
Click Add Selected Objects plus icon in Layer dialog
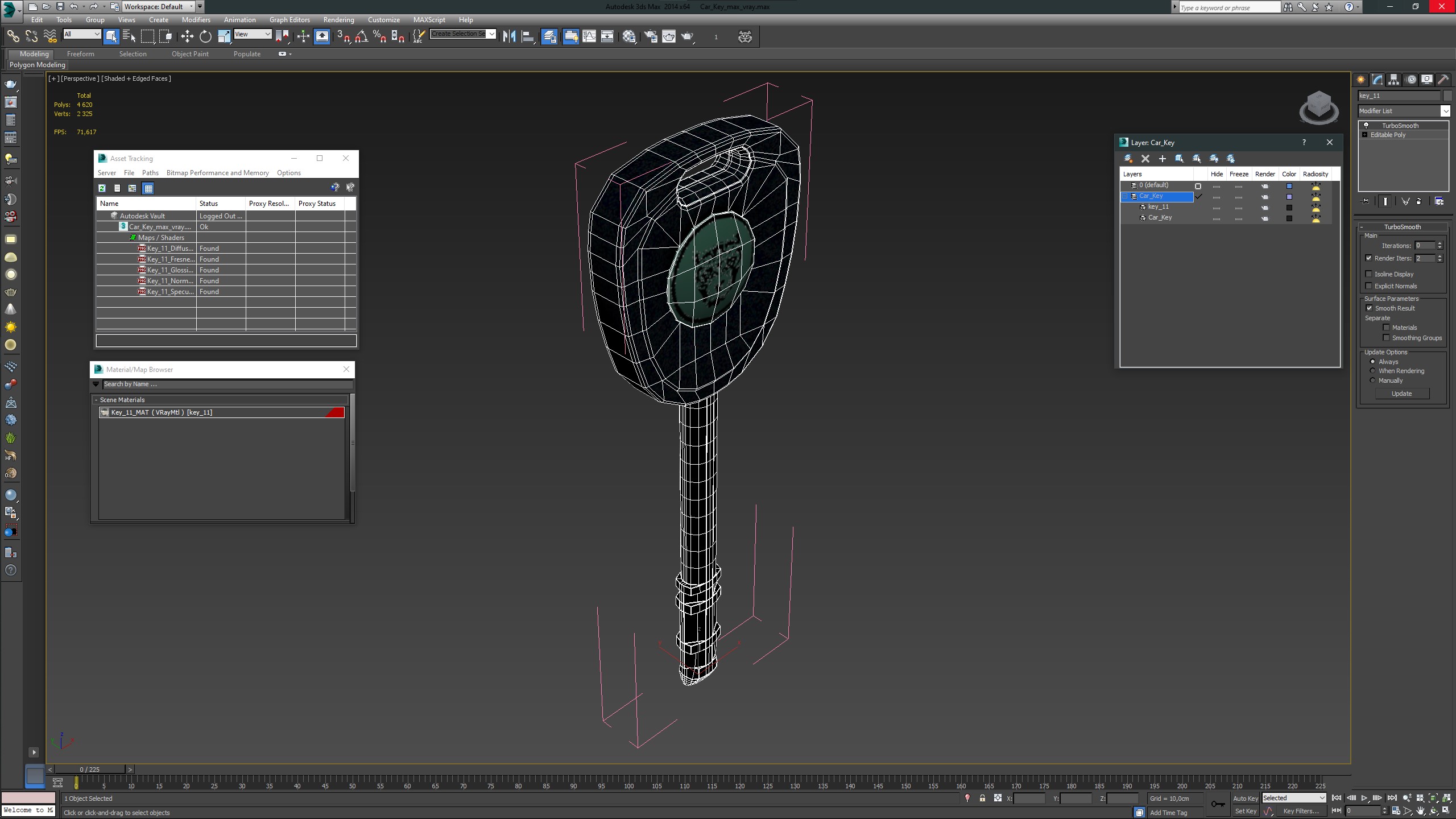[1162, 159]
